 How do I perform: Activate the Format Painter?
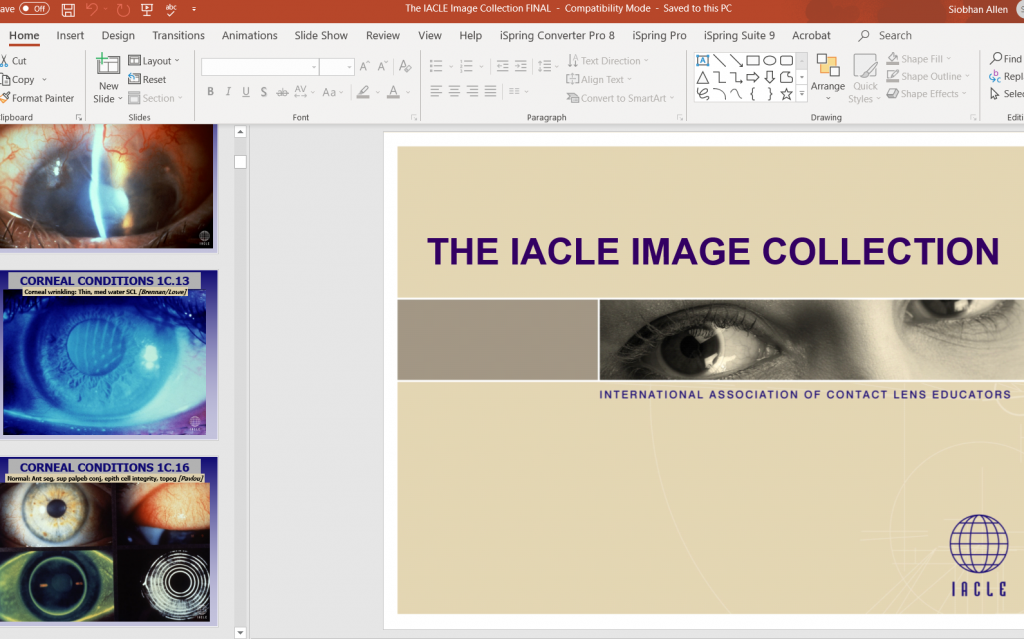click(37, 98)
